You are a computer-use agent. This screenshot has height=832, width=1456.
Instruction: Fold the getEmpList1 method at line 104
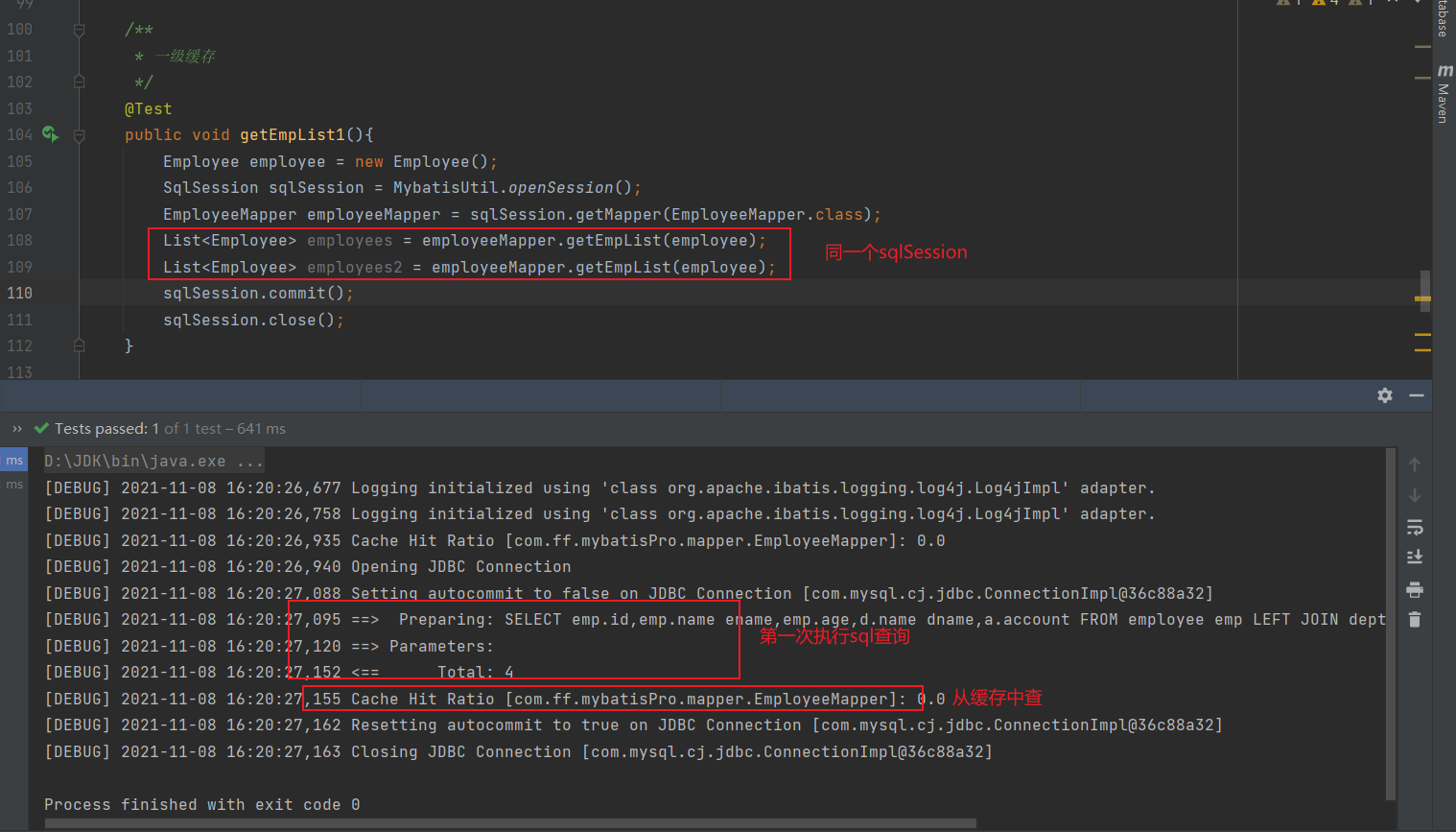click(80, 135)
